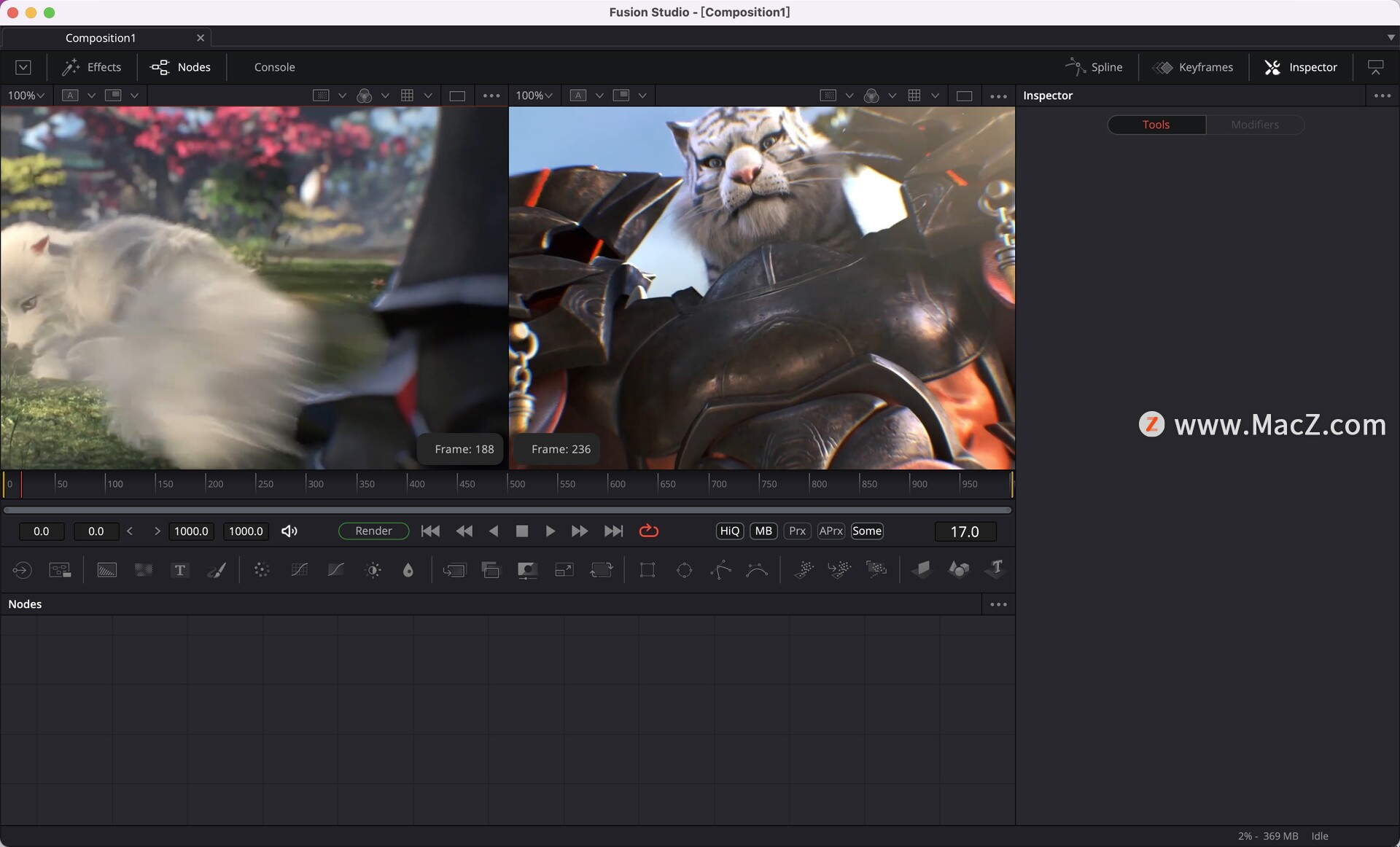Select the Rectangle mask tool
The width and height of the screenshot is (1400, 847).
click(647, 570)
